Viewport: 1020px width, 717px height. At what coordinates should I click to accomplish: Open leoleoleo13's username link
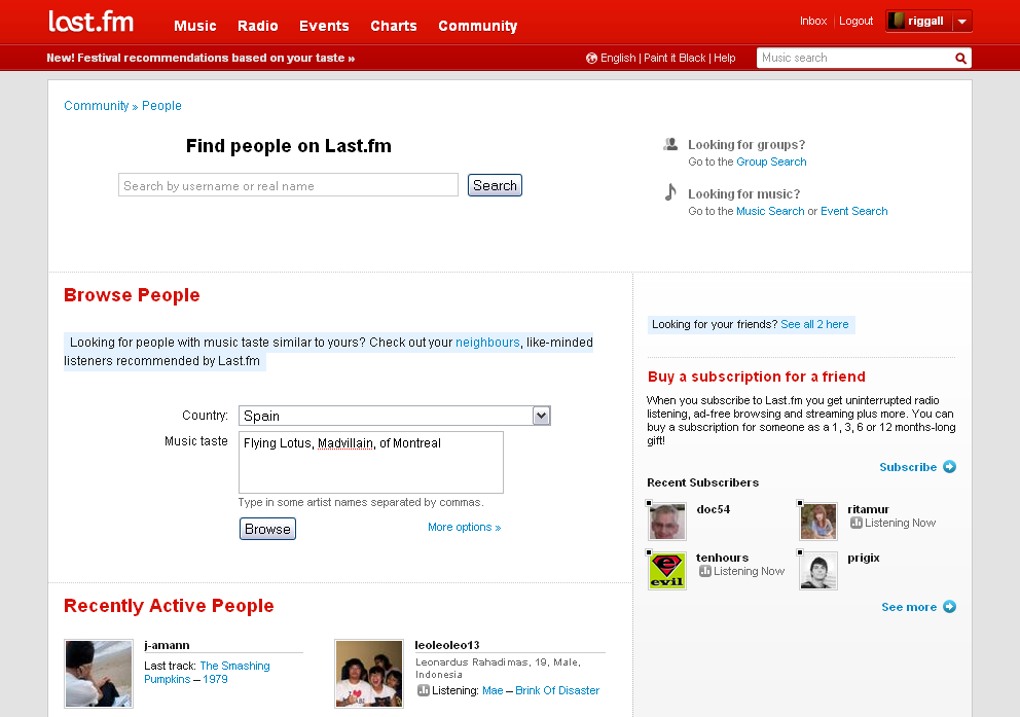tap(448, 645)
